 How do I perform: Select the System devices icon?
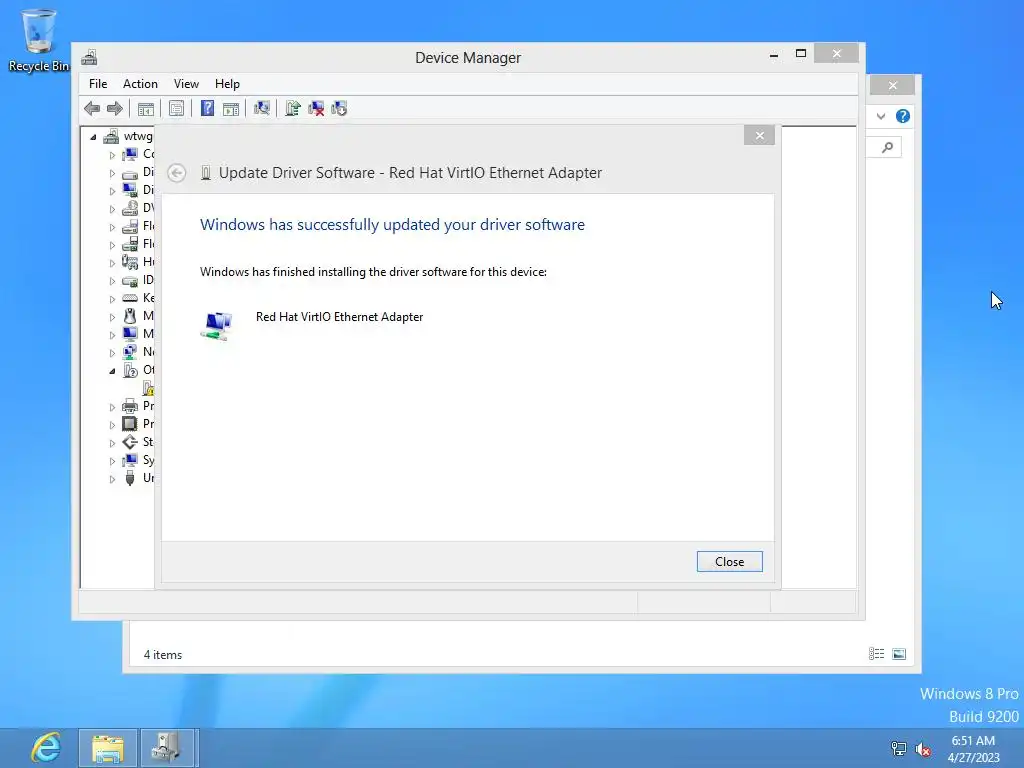[130, 460]
